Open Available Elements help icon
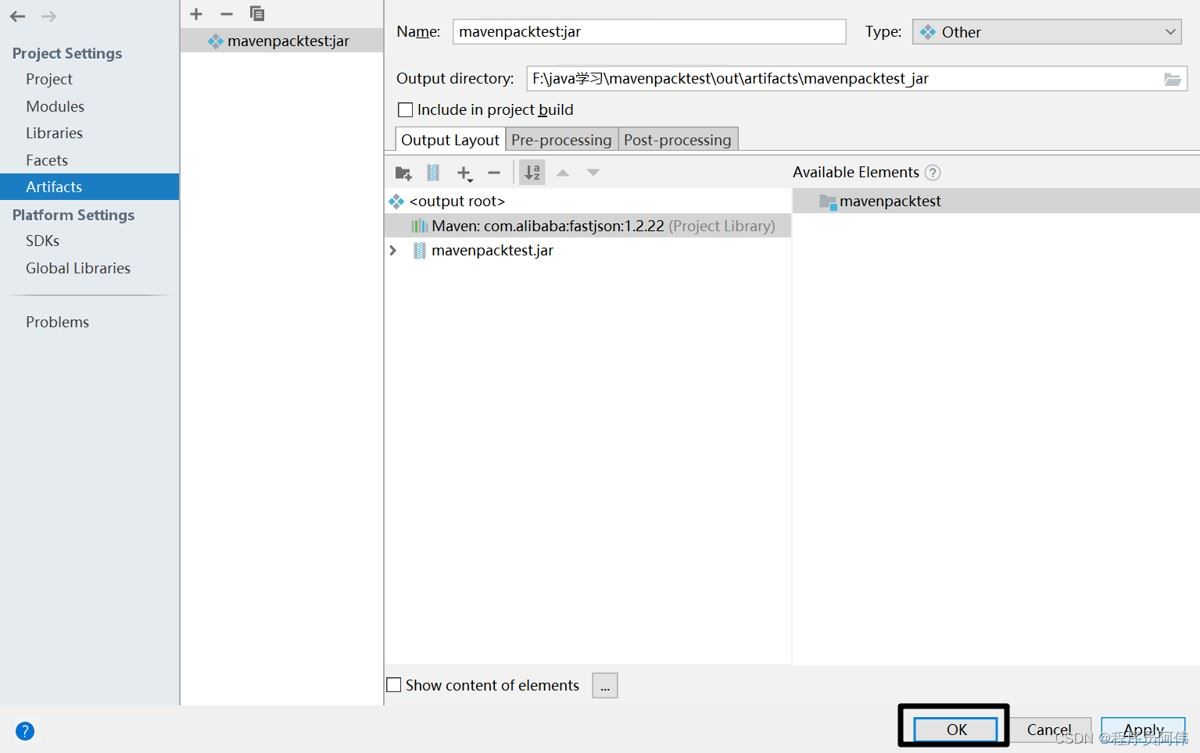1200x753 pixels. (933, 173)
